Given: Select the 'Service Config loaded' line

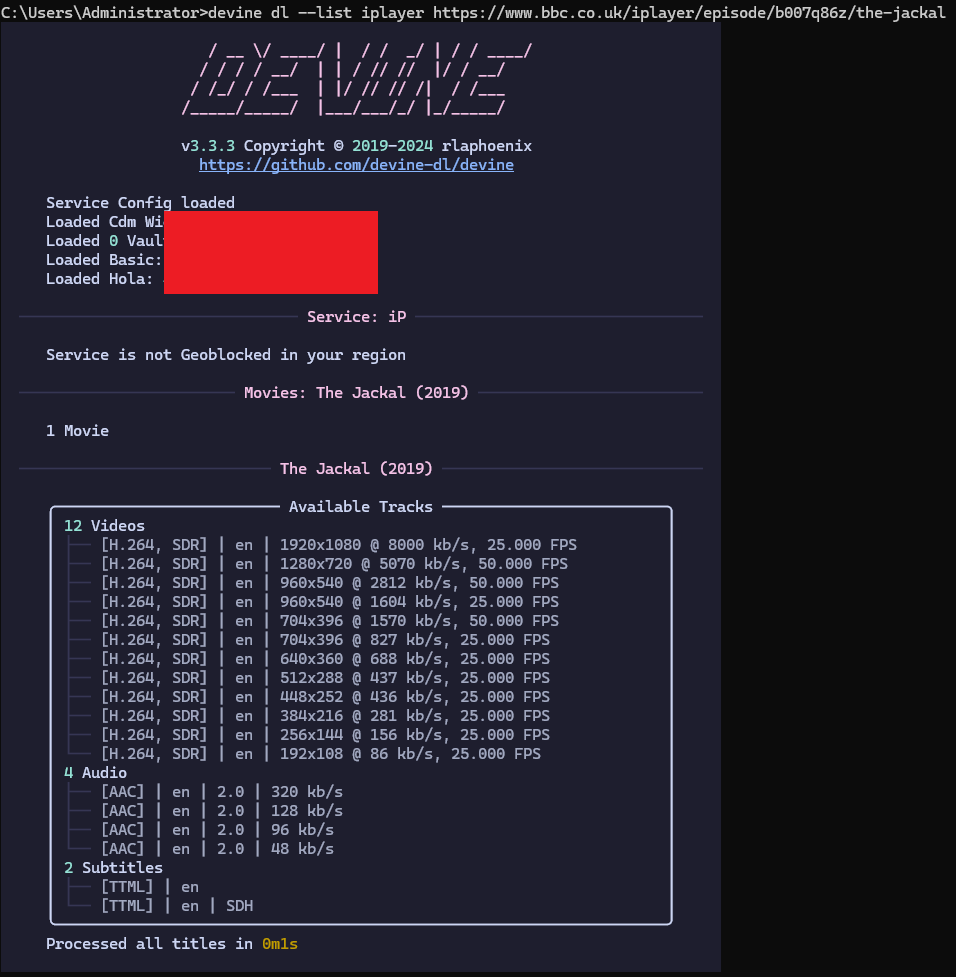Looking at the screenshot, I should tap(140, 203).
